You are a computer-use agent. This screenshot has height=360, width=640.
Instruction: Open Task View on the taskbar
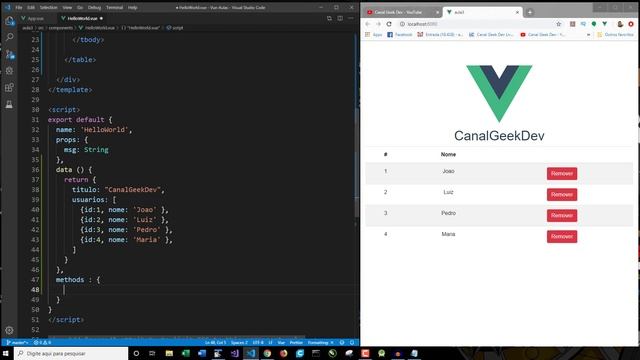point(152,353)
